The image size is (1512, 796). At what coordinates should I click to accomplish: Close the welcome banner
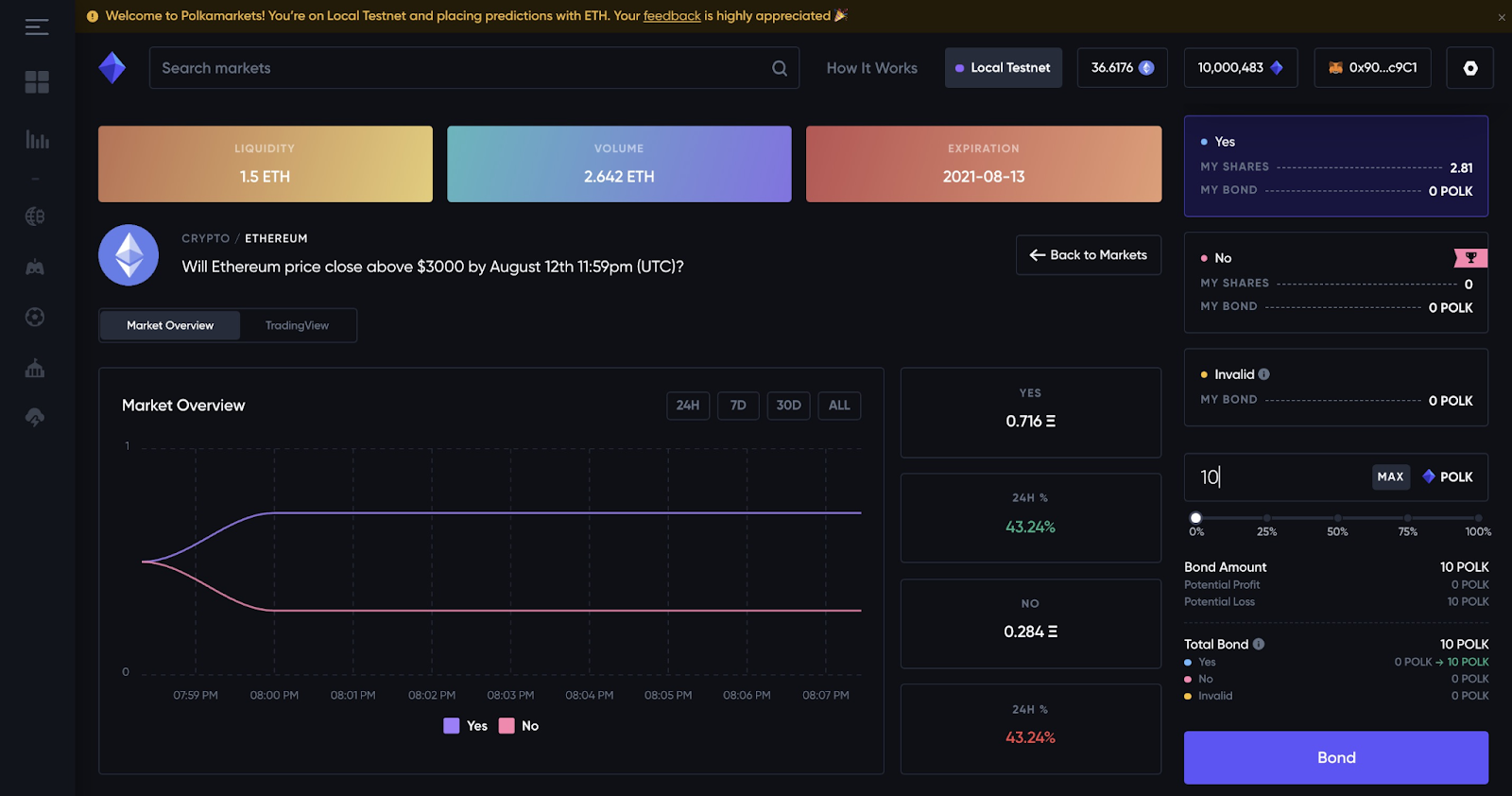[1502, 17]
